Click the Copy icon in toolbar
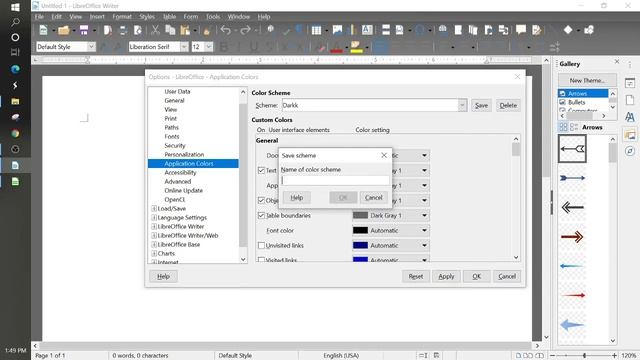 tap(170, 30)
